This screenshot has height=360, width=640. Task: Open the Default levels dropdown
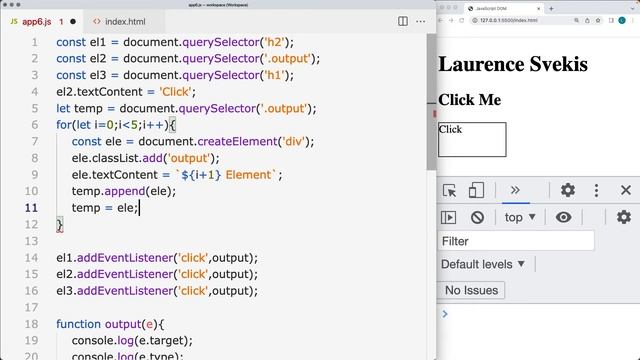point(482,264)
